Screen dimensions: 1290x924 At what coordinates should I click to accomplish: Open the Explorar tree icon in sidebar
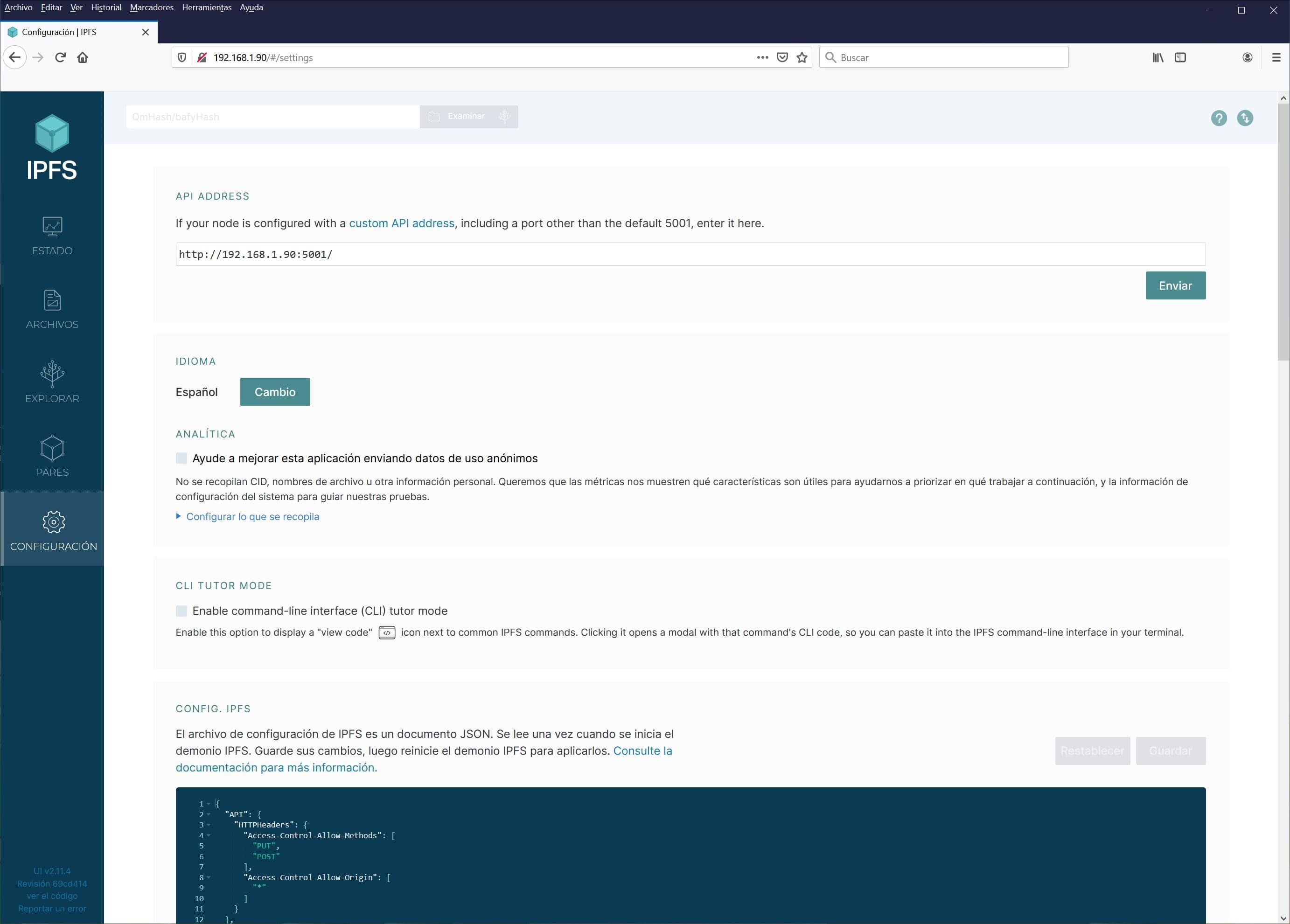52,374
